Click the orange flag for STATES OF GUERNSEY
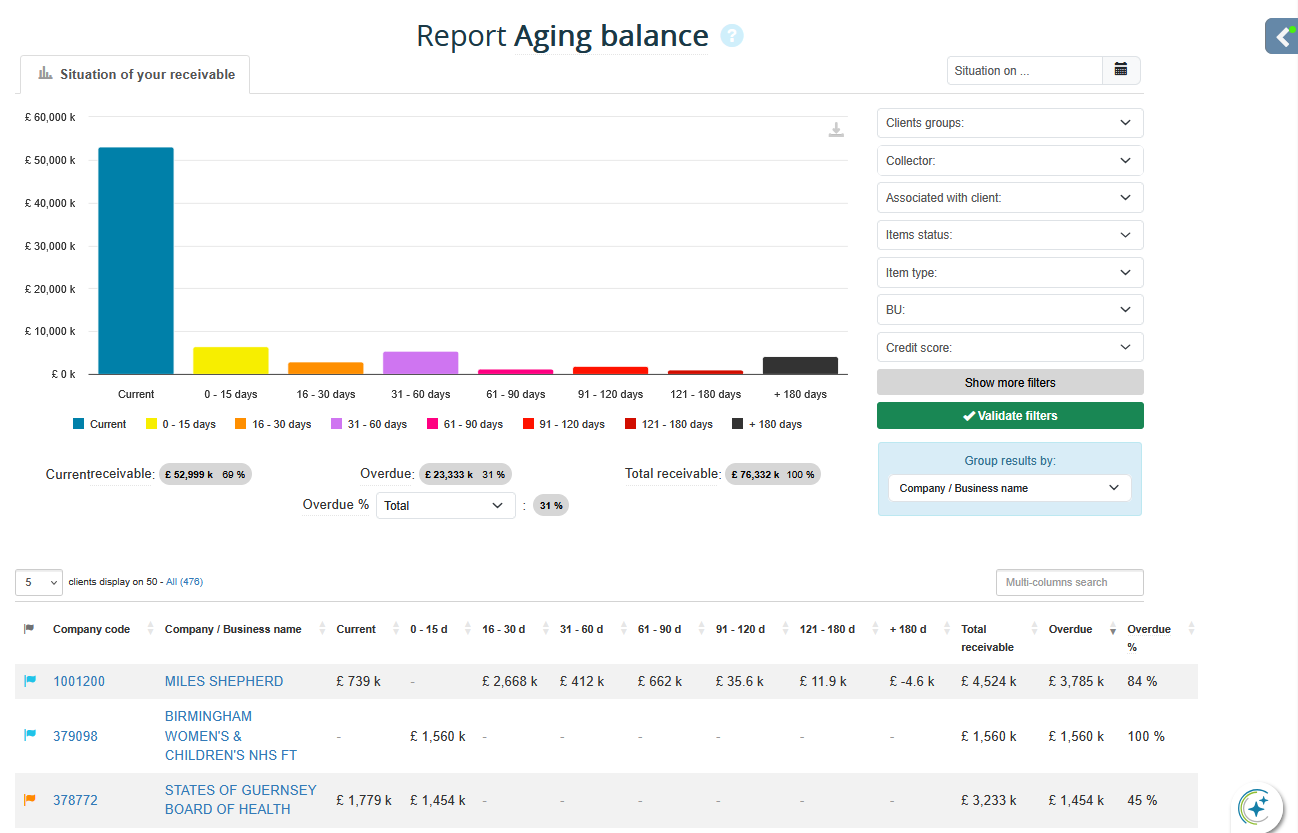Image resolution: width=1298 pixels, height=833 pixels. (30, 800)
